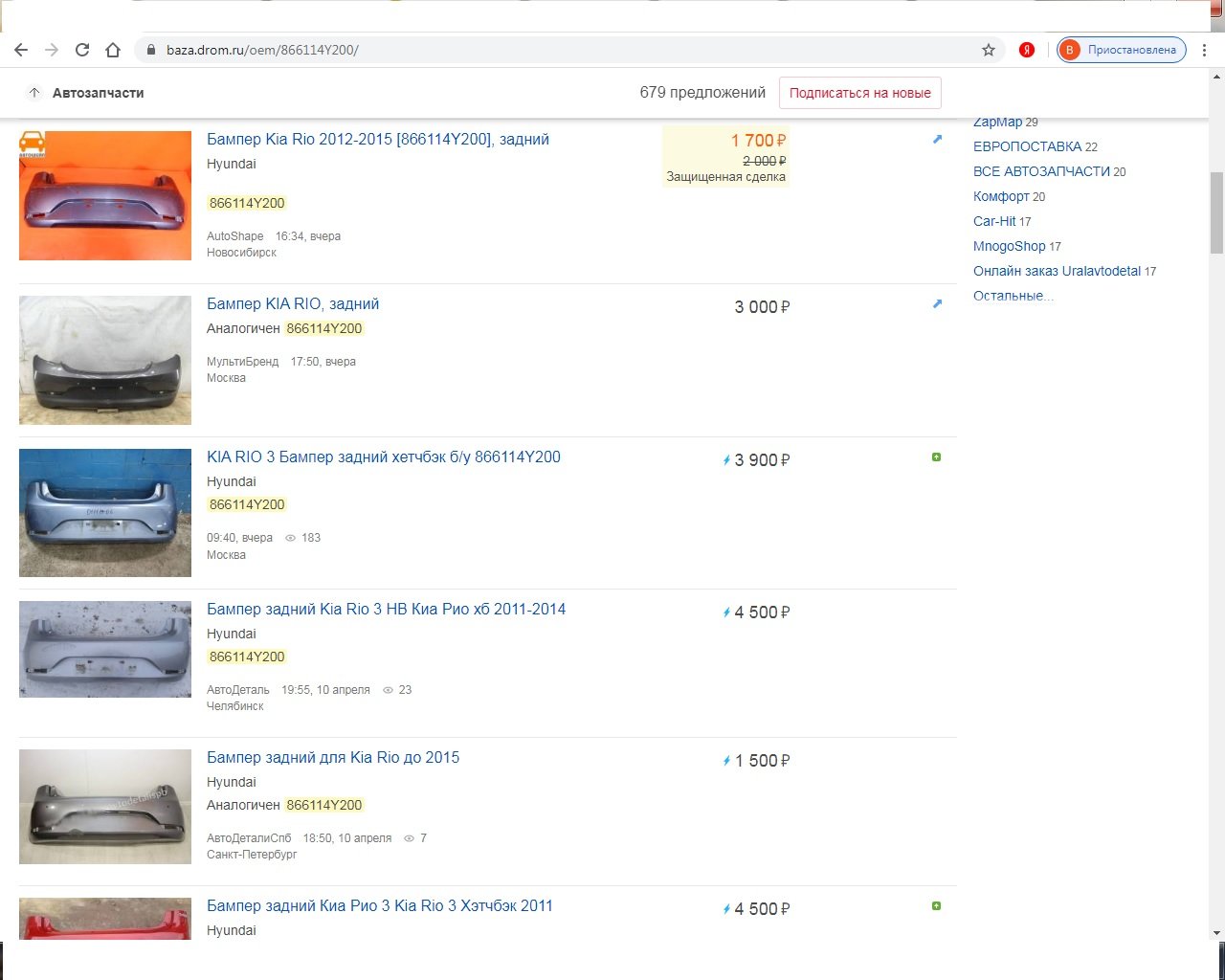Image resolution: width=1225 pixels, height=980 pixels.
Task: Click the blue arrow icon on the 3 000 ₽ listing
Action: [937, 304]
